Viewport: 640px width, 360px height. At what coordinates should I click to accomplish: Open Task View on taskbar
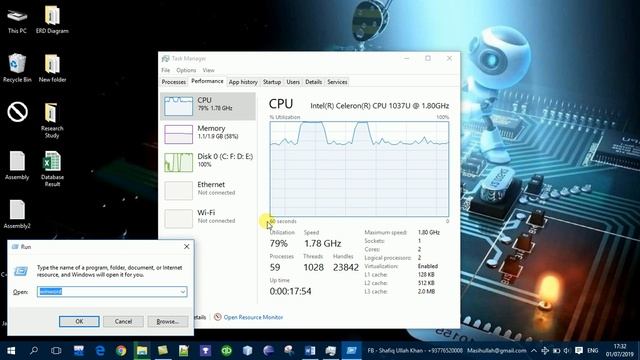(56, 351)
